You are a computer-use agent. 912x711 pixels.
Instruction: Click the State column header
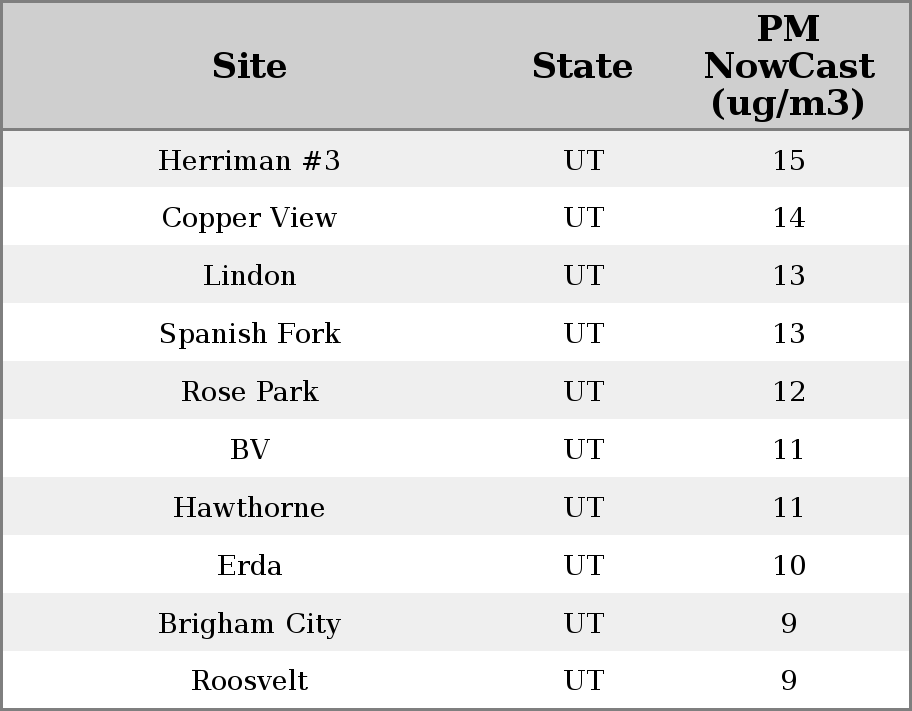pyautogui.click(x=582, y=67)
